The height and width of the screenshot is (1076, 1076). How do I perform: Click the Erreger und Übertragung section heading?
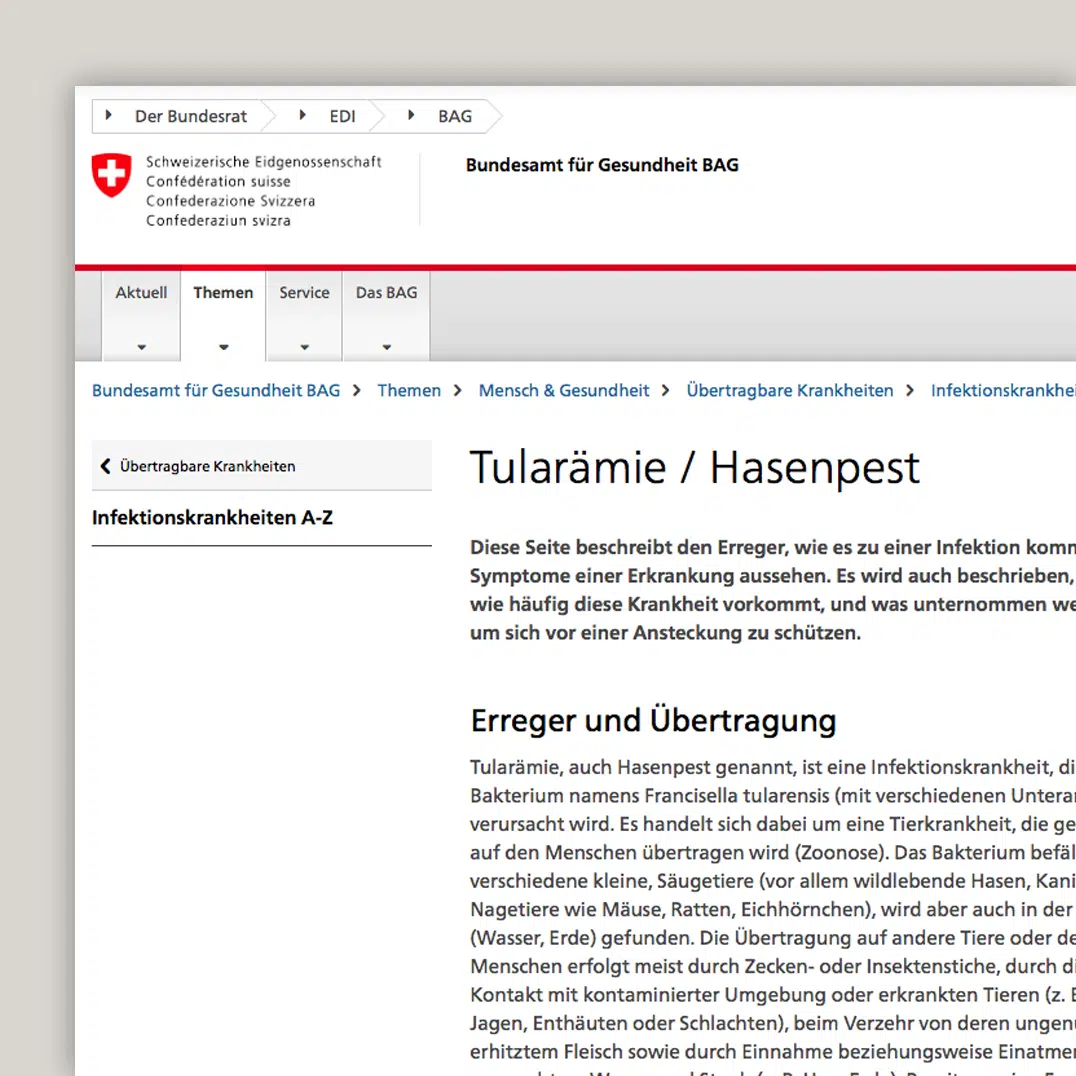pyautogui.click(x=653, y=721)
